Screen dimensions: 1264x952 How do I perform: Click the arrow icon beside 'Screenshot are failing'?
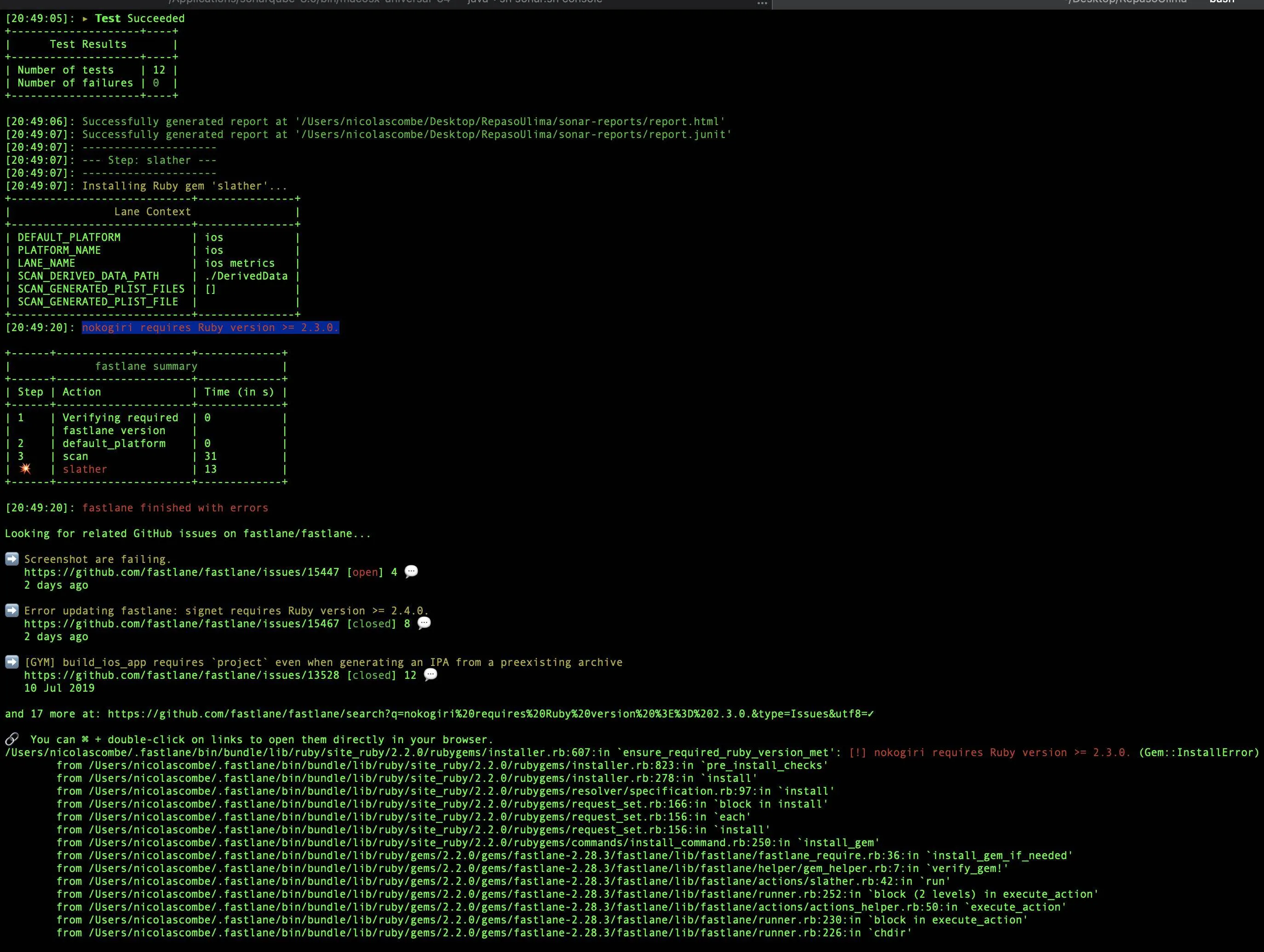12,558
